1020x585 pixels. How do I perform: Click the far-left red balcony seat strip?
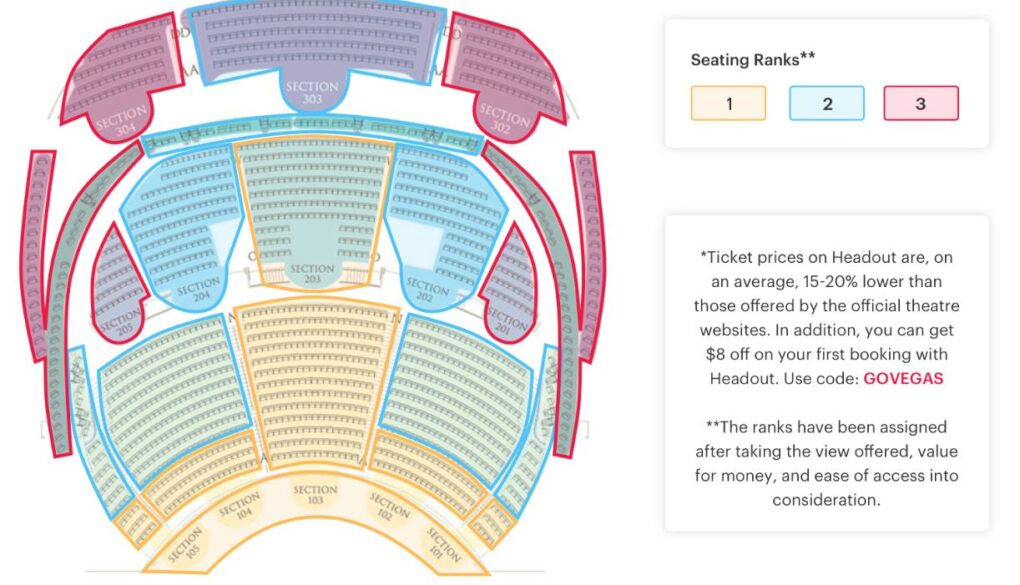coord(38,255)
